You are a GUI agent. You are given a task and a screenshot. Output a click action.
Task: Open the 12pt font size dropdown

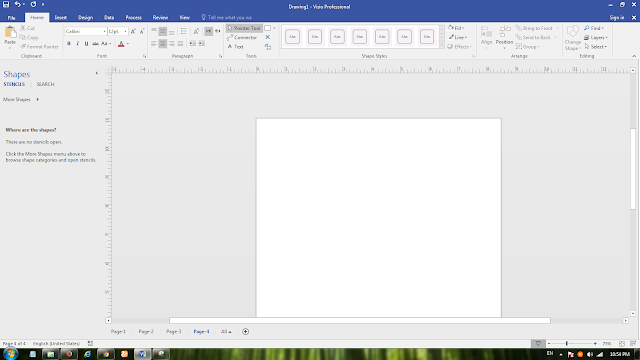coord(125,31)
